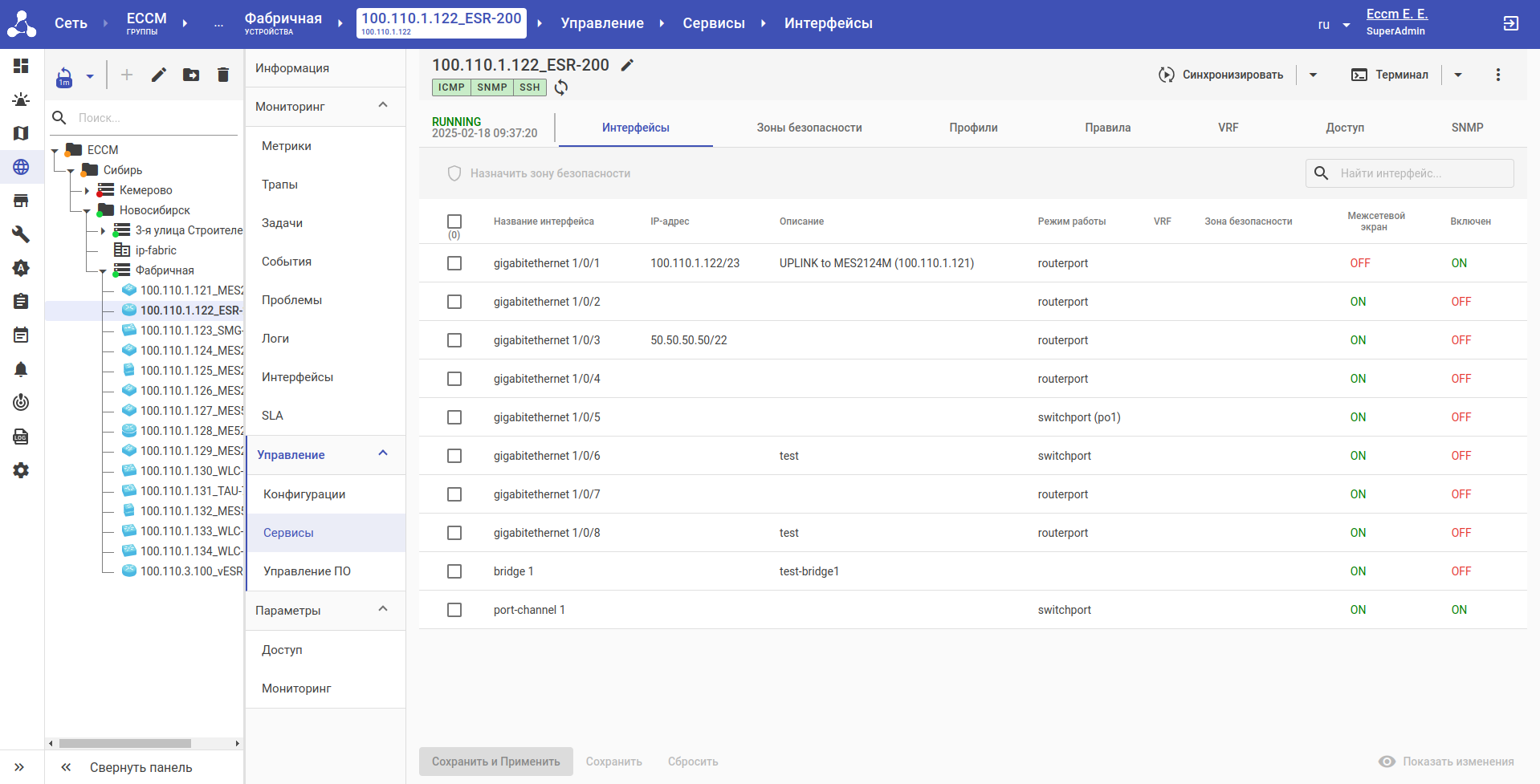Click the Eccm E. E. user link
The width and height of the screenshot is (1540, 784).
tap(1396, 14)
